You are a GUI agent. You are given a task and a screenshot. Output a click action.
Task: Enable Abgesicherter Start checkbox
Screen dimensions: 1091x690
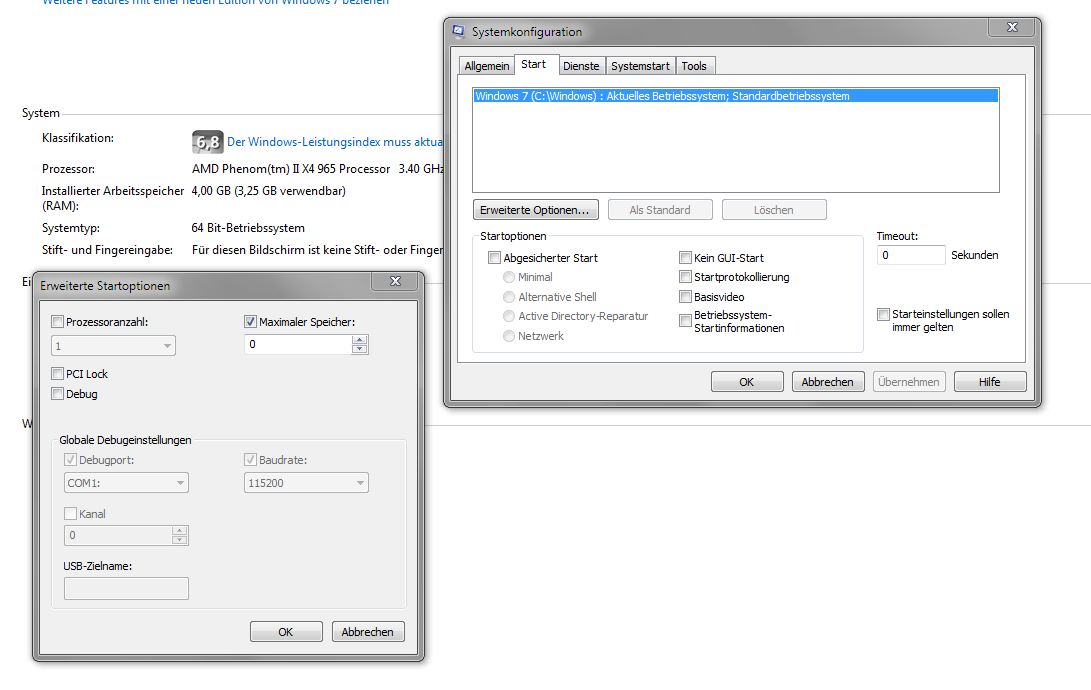pyautogui.click(x=494, y=258)
